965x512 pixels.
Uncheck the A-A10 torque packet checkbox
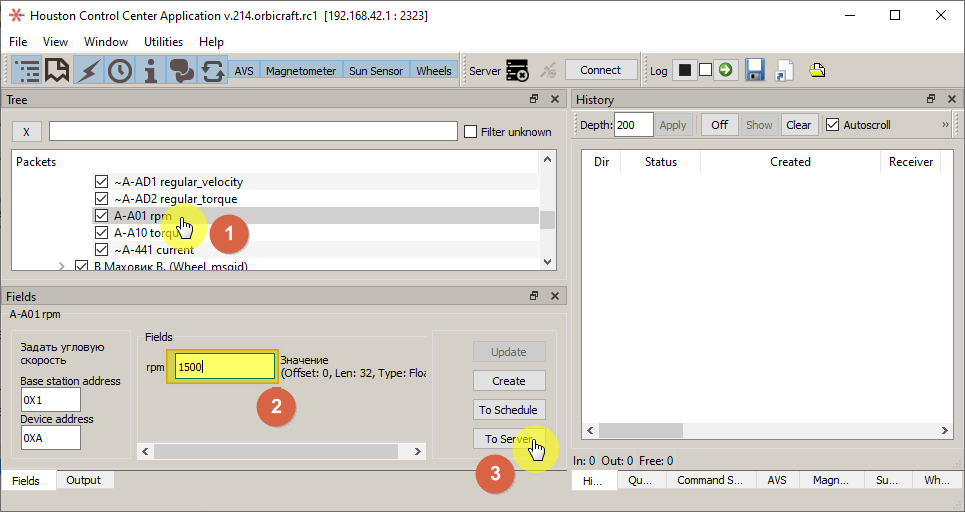pyautogui.click(x=101, y=233)
